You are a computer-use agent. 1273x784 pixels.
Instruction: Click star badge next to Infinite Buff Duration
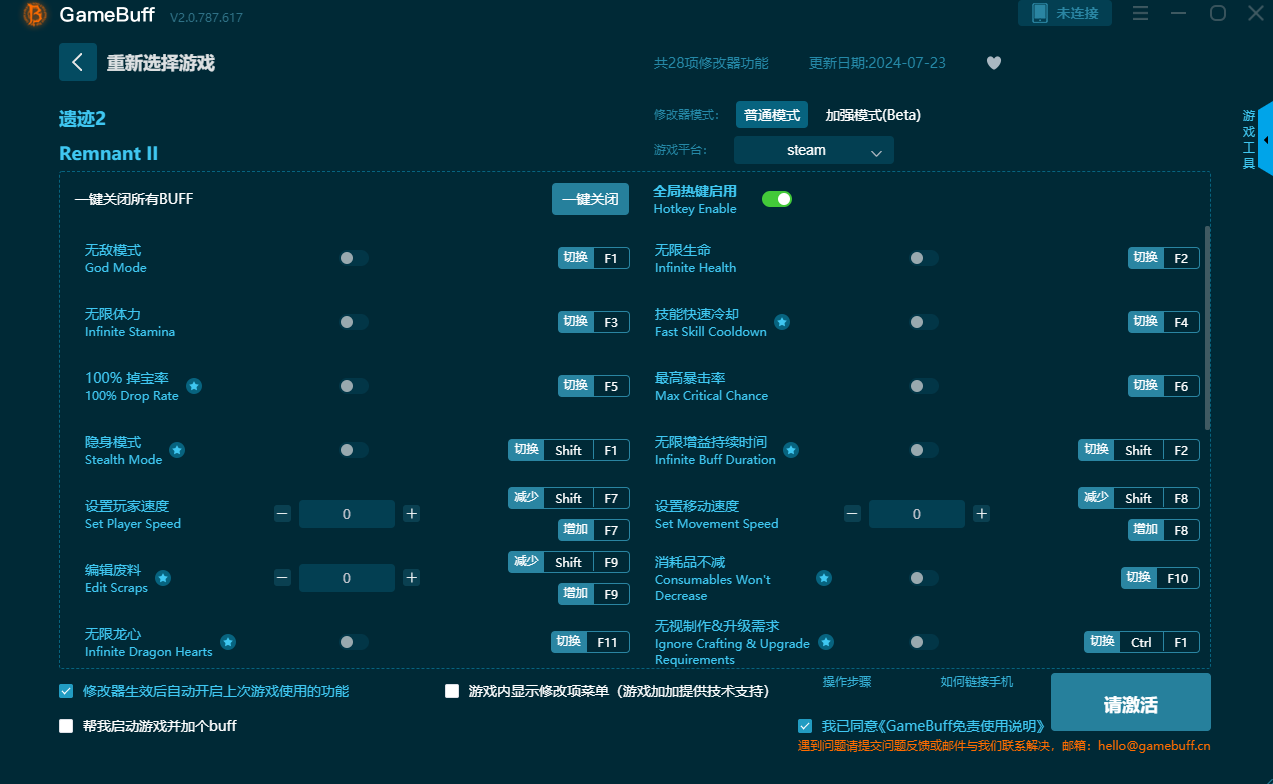(791, 450)
